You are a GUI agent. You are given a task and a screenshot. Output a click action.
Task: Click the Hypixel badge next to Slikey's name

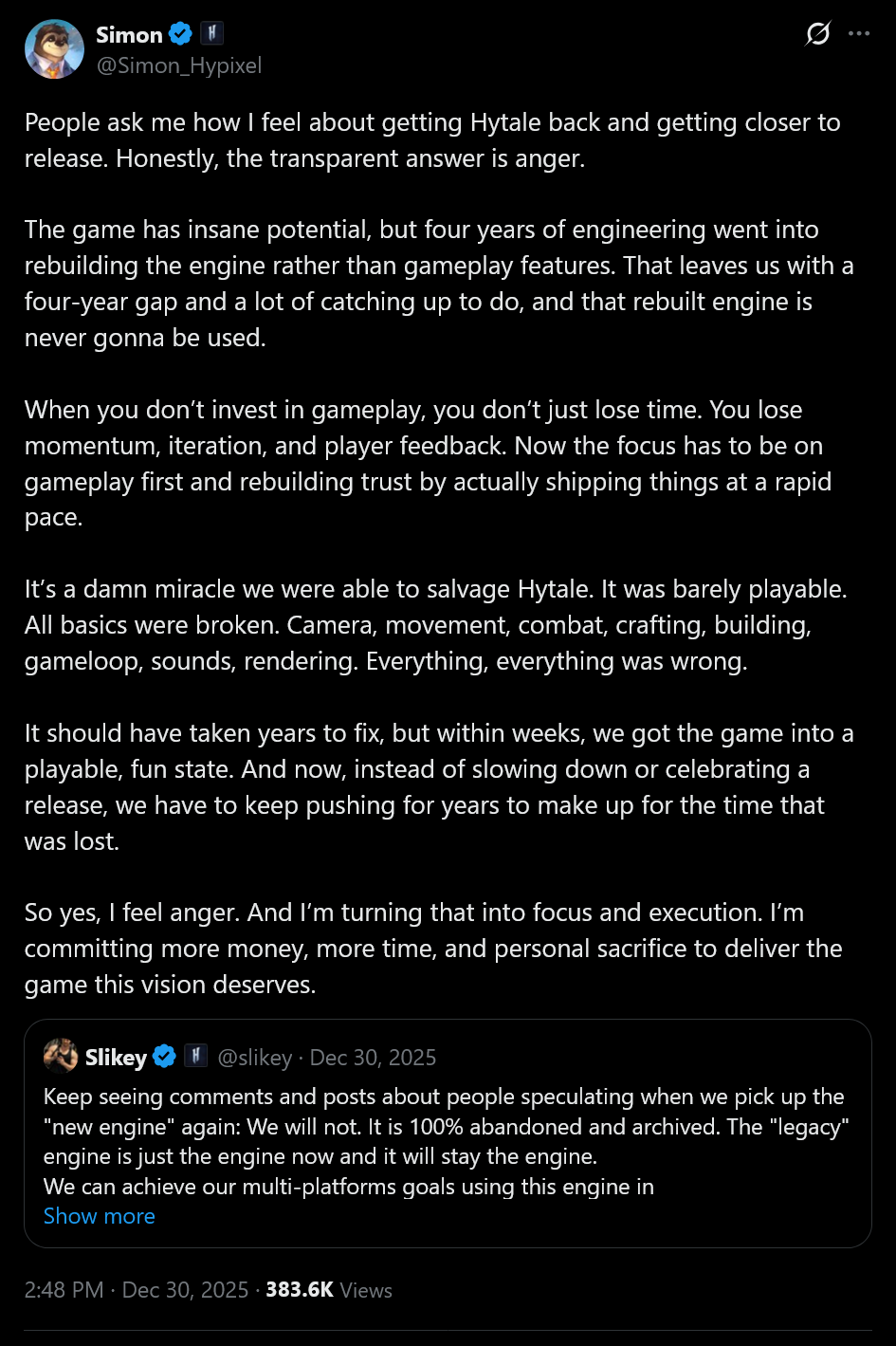click(x=195, y=1057)
